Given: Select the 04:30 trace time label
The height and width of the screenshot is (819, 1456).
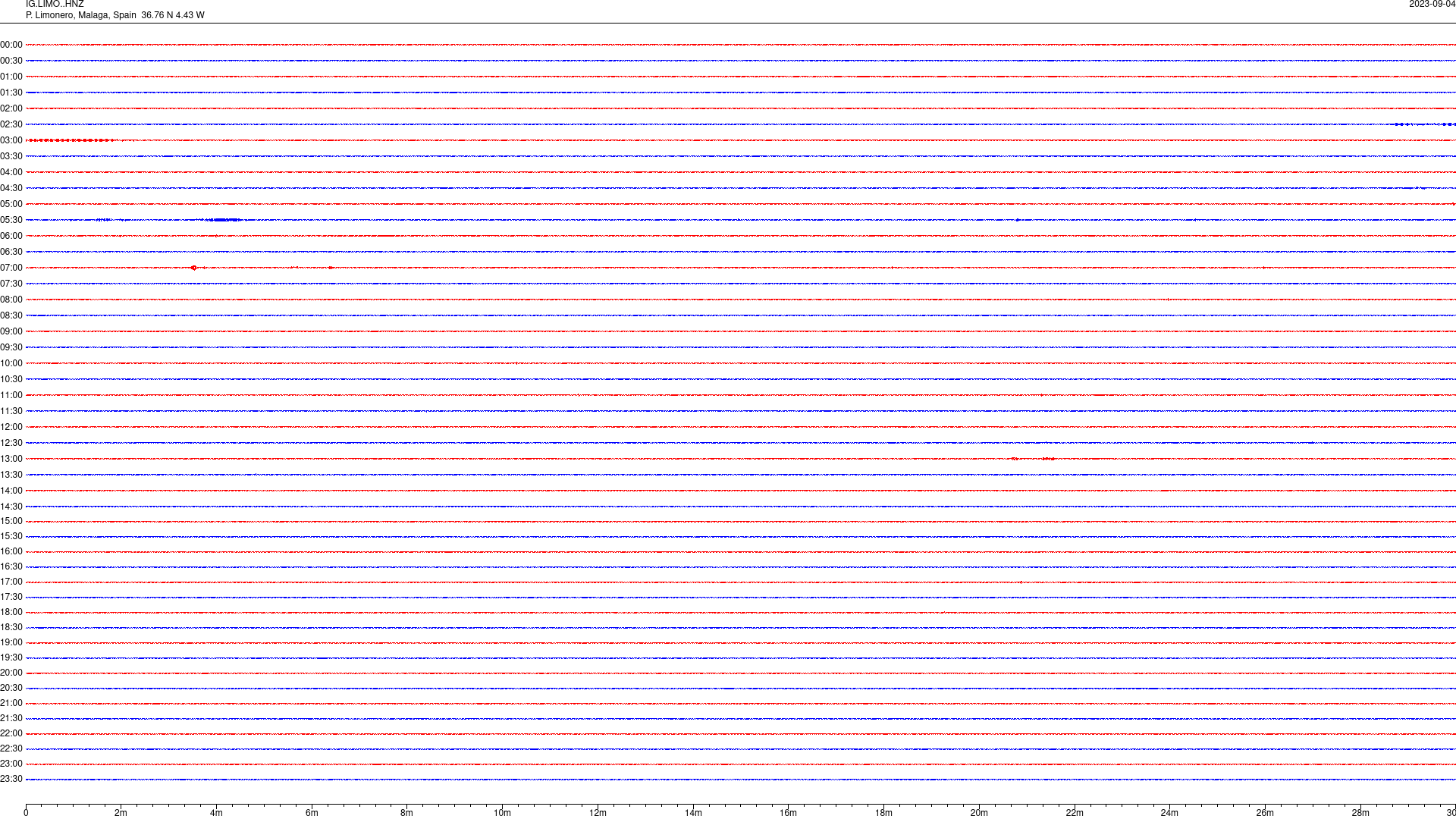Looking at the screenshot, I should (11, 188).
